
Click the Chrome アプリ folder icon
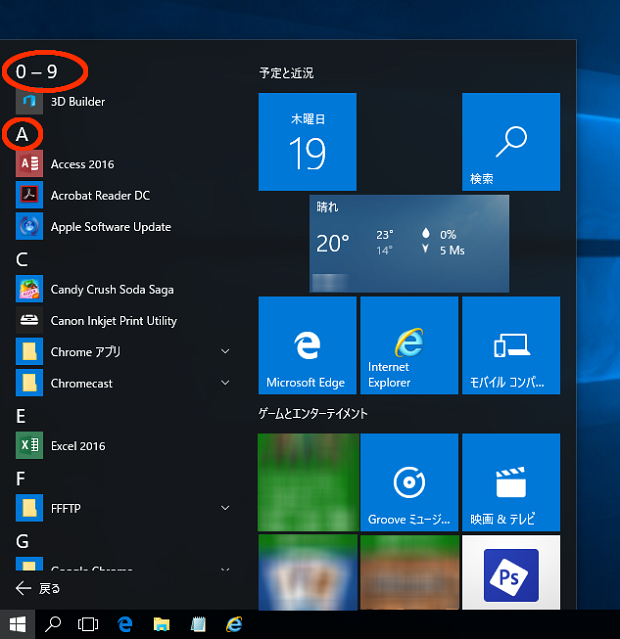click(x=29, y=352)
